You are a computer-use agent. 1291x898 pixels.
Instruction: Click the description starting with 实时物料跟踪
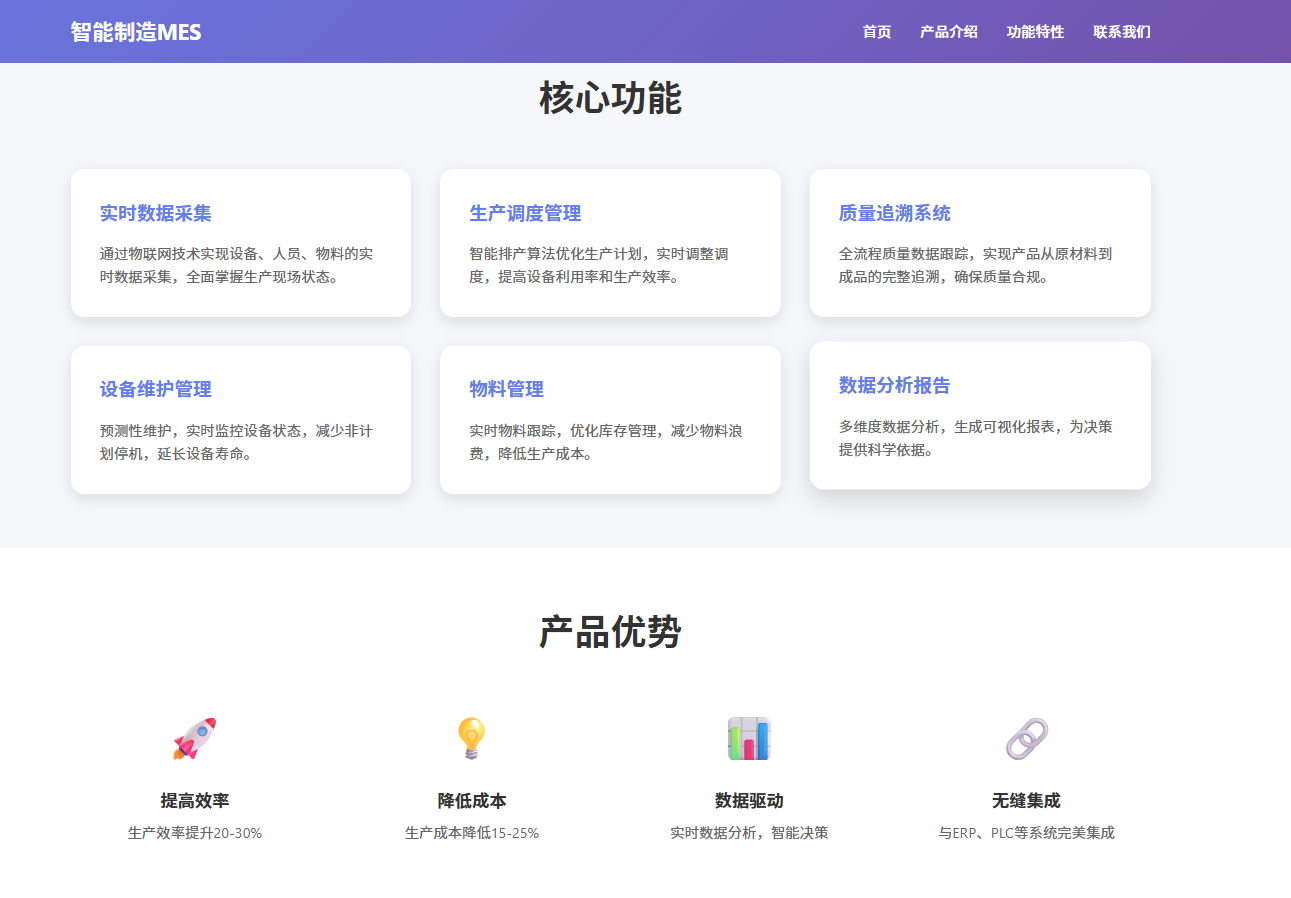click(x=606, y=443)
